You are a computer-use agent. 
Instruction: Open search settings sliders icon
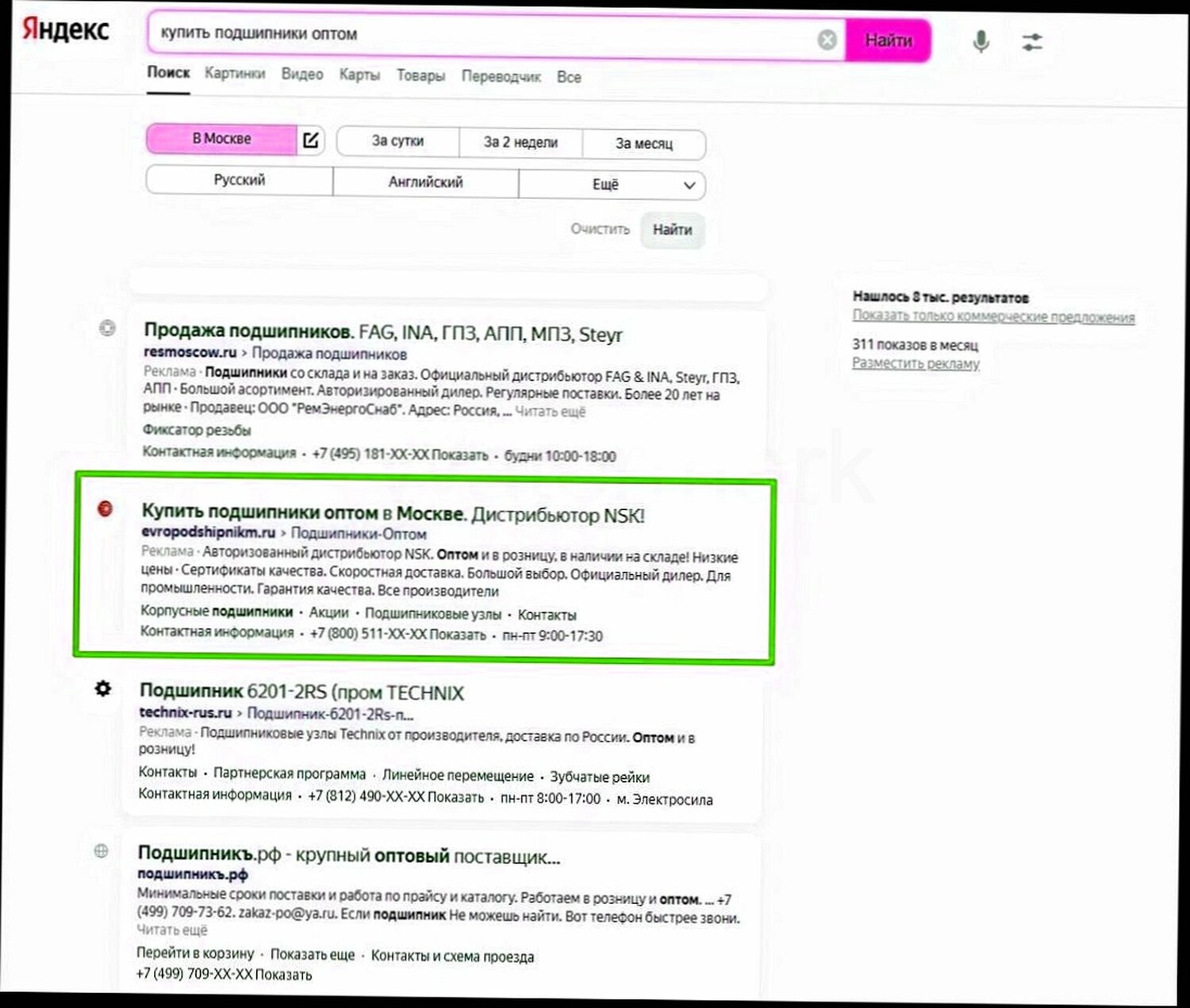(1031, 41)
